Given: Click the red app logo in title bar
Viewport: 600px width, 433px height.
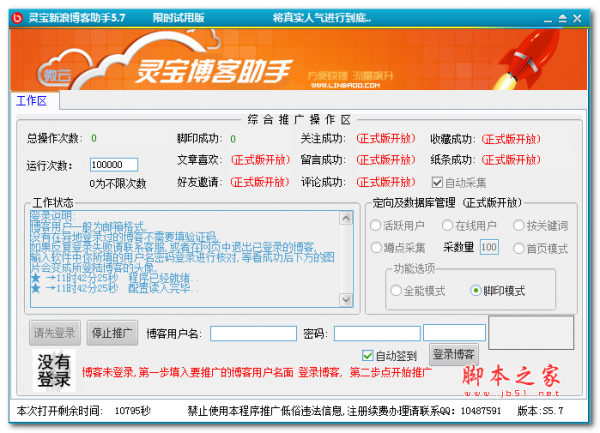Looking at the screenshot, I should click(x=17, y=18).
